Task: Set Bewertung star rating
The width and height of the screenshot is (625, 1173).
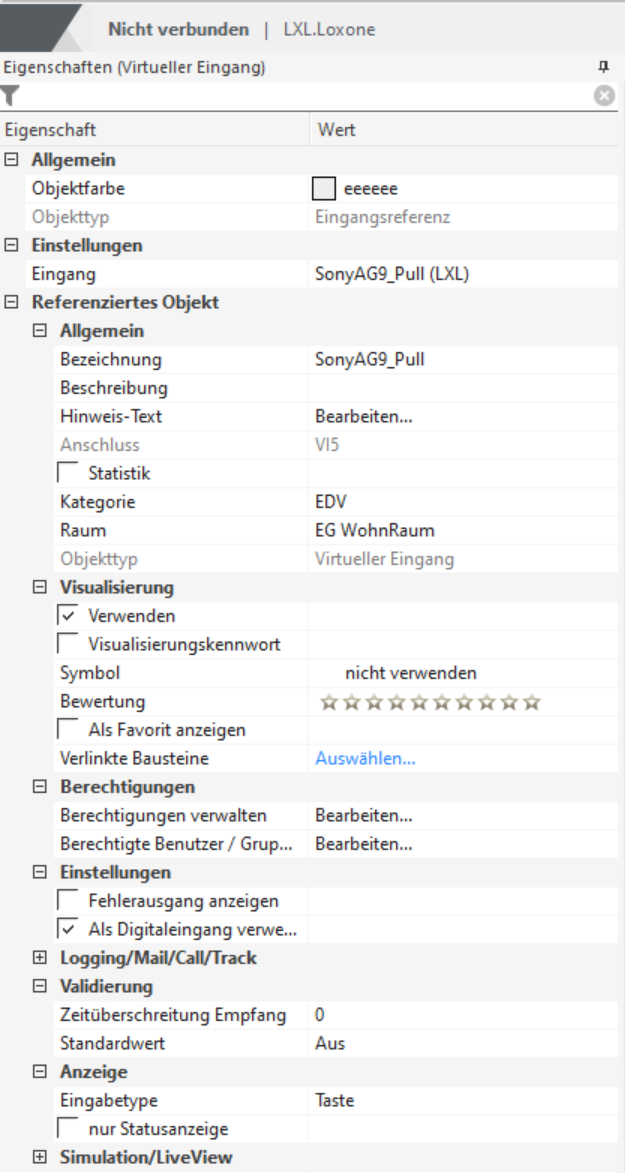Action: 430,702
